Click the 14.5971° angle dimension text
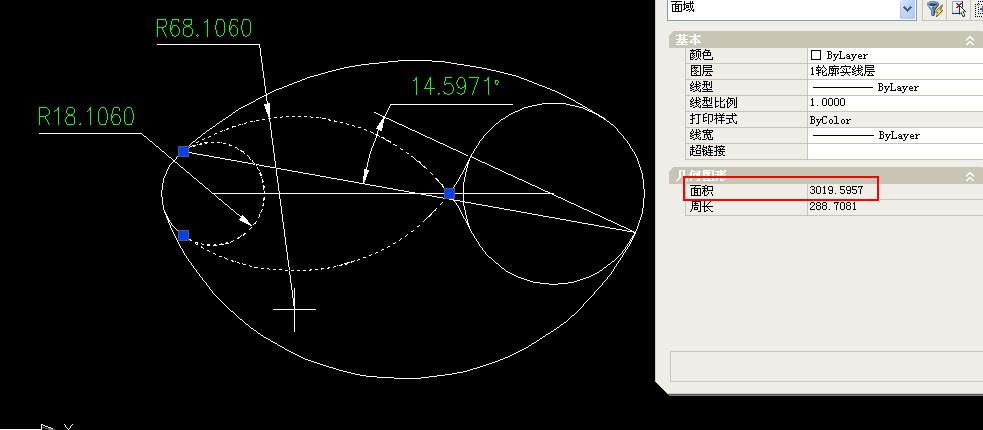983x430 pixels. click(456, 87)
